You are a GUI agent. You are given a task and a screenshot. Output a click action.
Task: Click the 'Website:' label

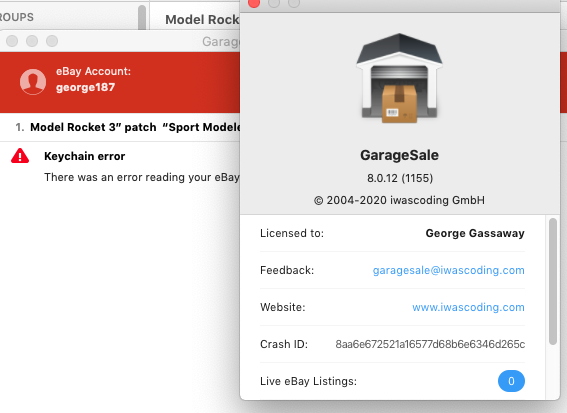coord(283,307)
